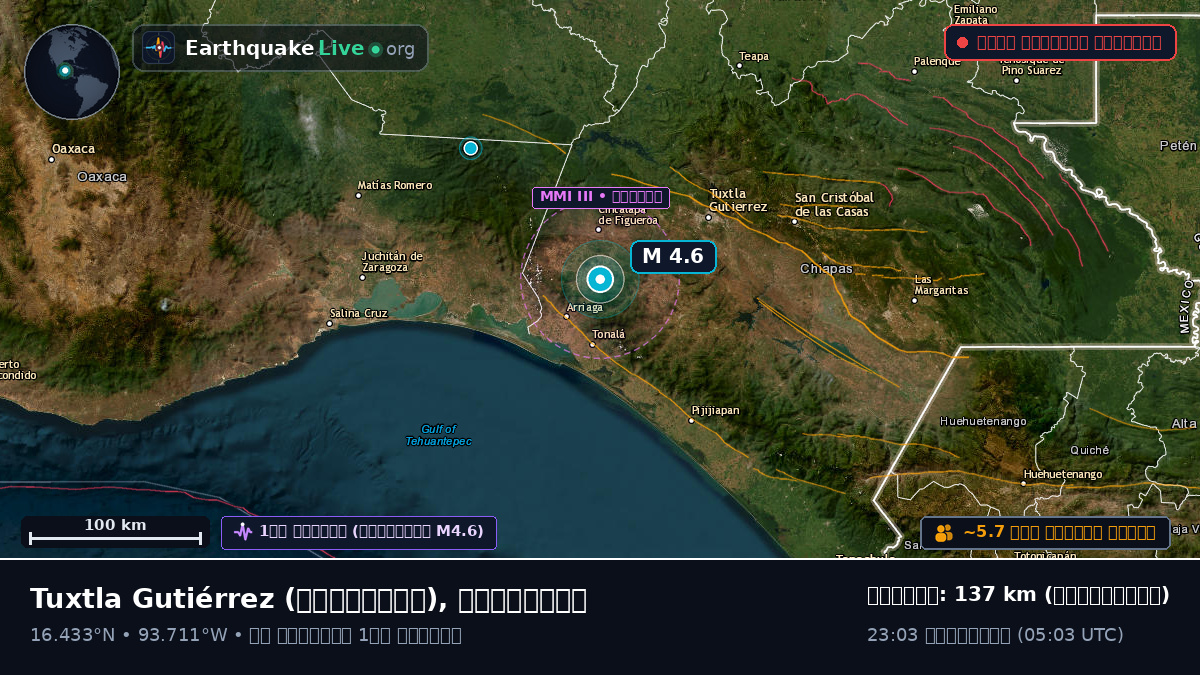Screen dimensions: 1200x675
Task: Click the globe locator mini-map
Action: click(x=72, y=72)
